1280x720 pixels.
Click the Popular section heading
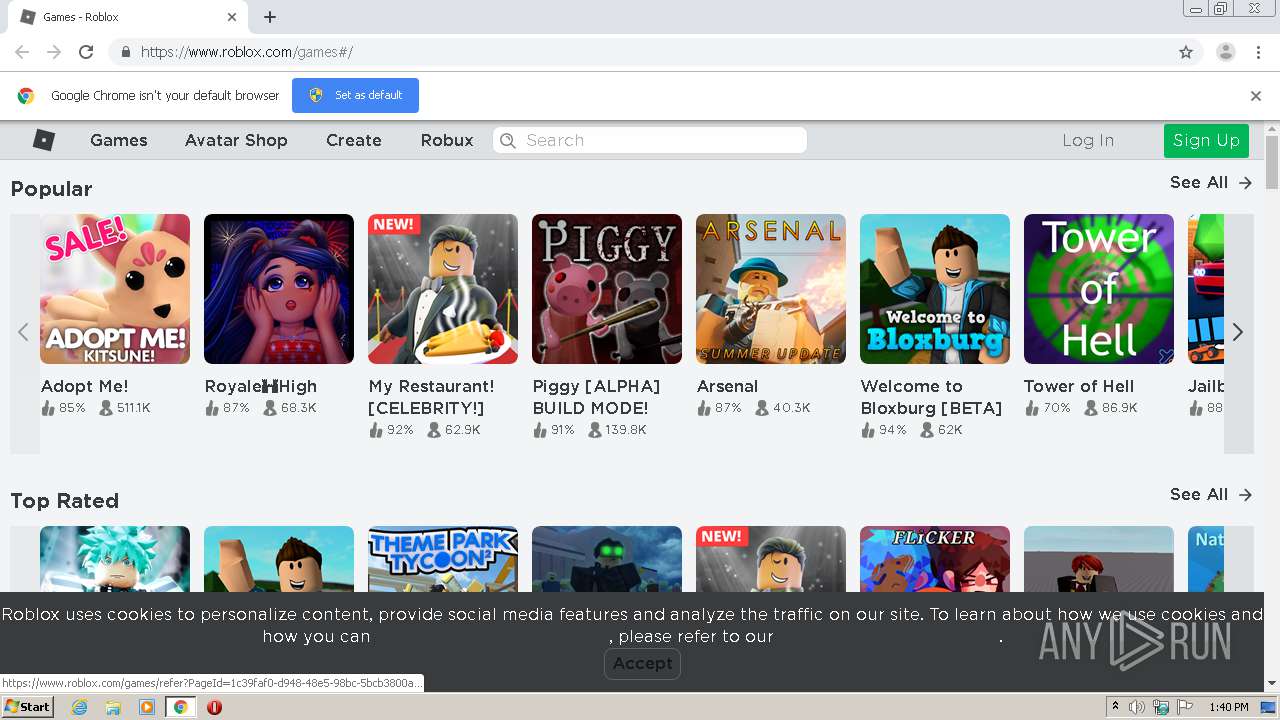click(x=51, y=189)
